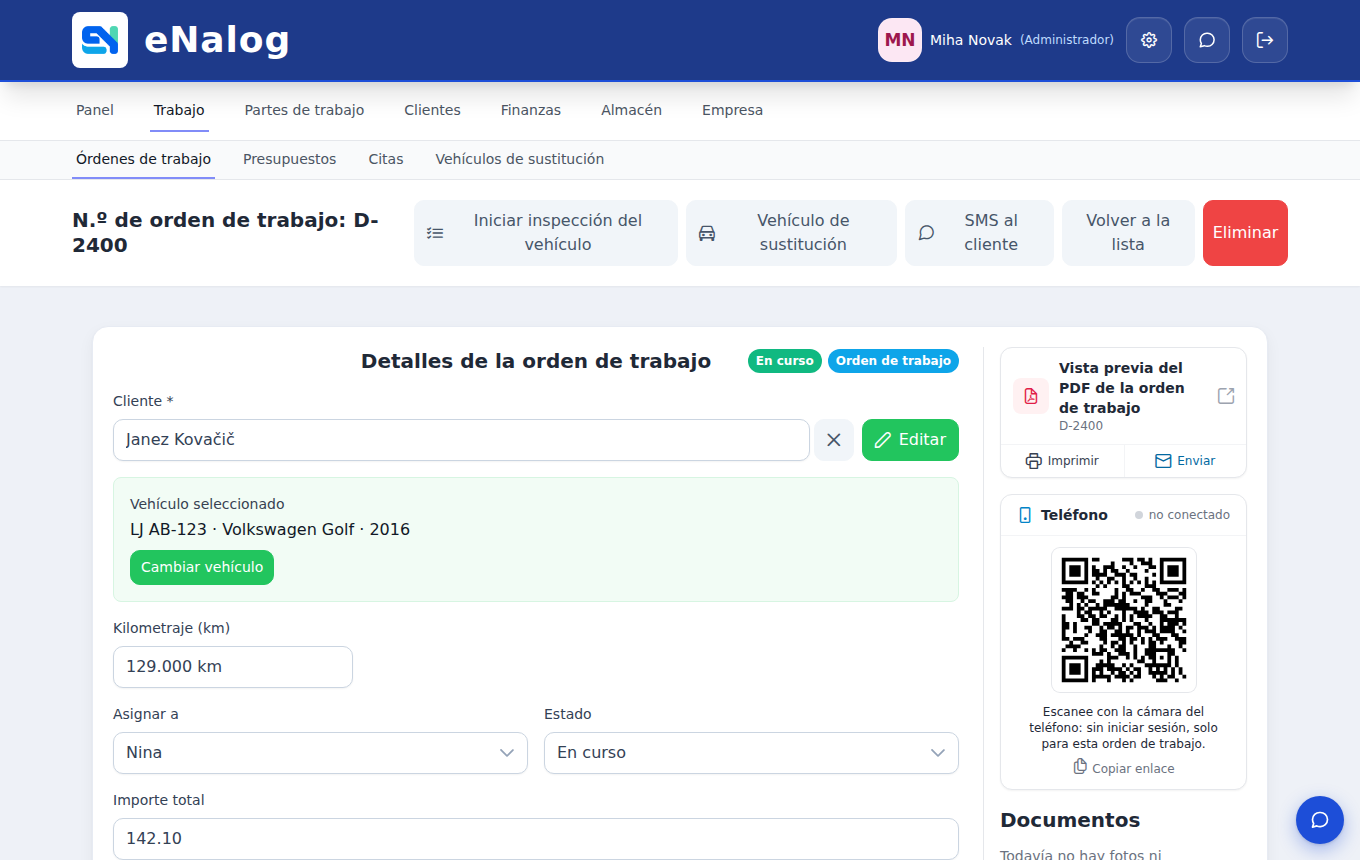Click the Cliente field with Janez Kovačič

pos(461,440)
